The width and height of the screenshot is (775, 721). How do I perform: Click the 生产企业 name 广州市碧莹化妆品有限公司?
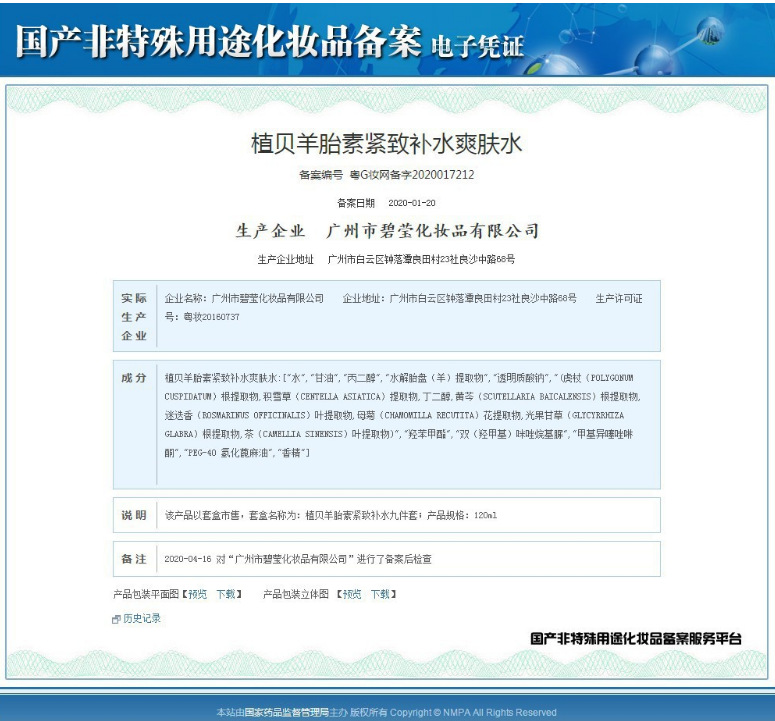click(433, 231)
